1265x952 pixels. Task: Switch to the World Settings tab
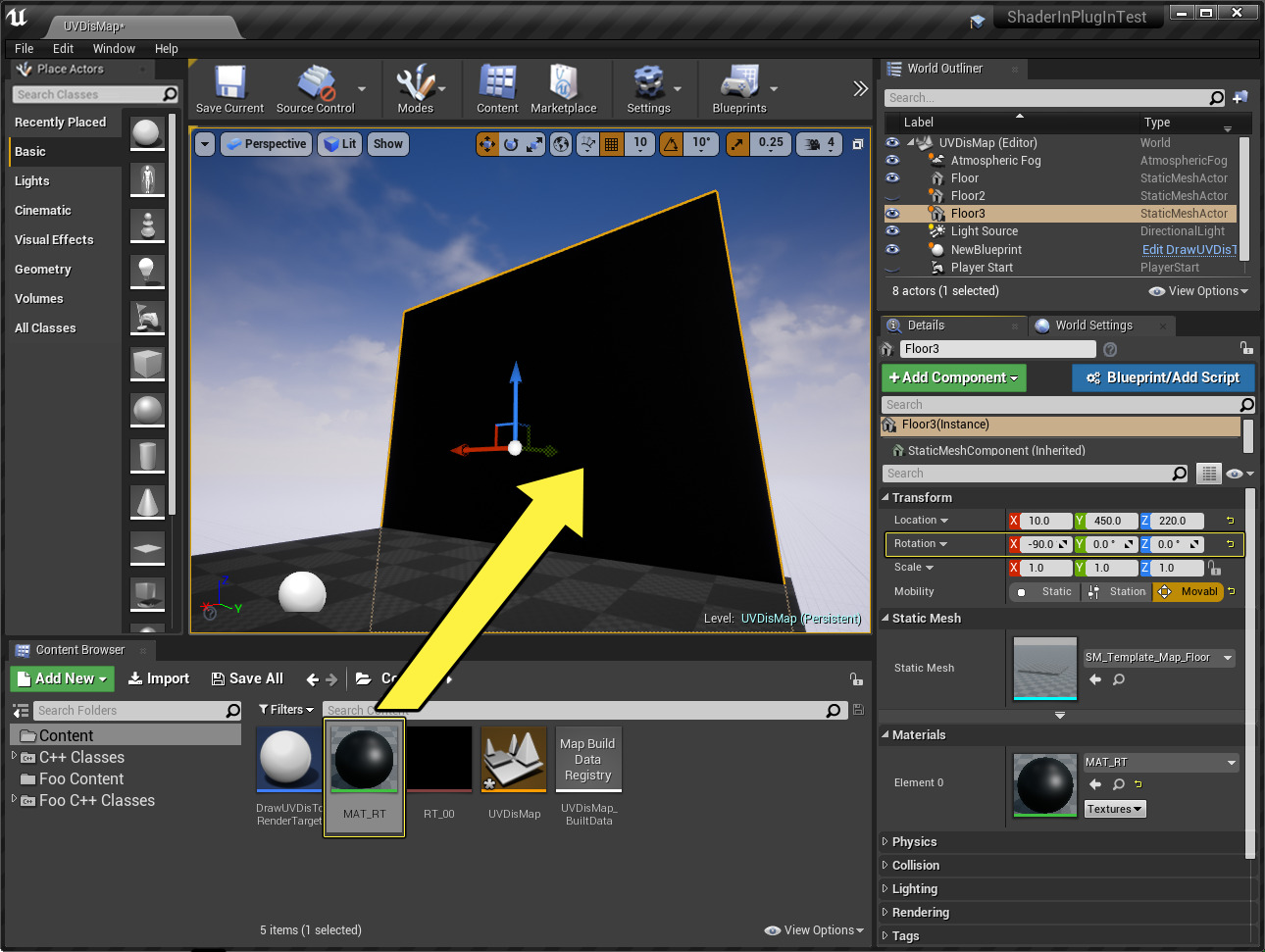point(1092,326)
